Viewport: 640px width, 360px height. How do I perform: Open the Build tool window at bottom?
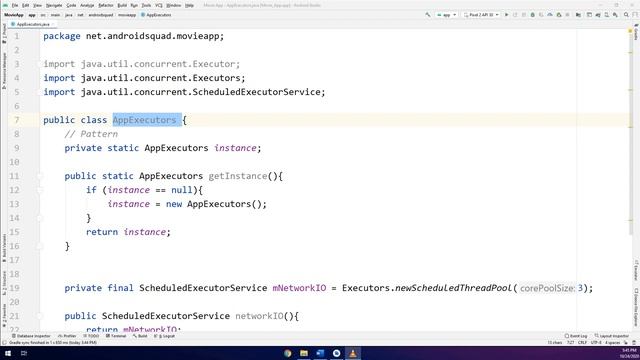[140, 336]
